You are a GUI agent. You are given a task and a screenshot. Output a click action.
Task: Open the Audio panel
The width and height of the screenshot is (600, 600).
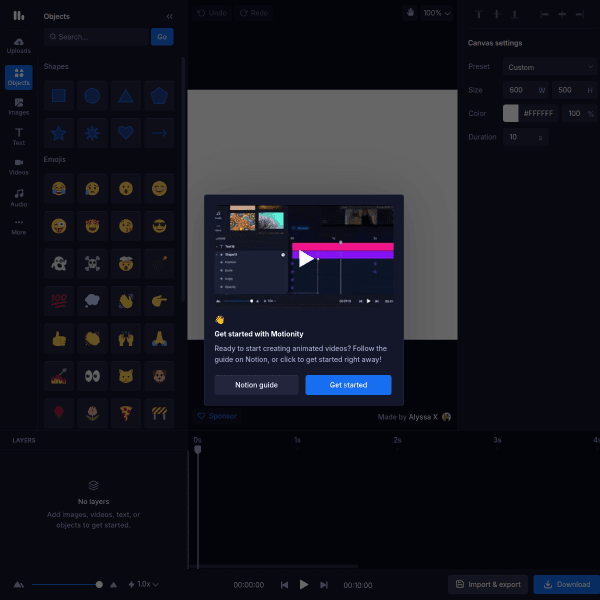19,196
